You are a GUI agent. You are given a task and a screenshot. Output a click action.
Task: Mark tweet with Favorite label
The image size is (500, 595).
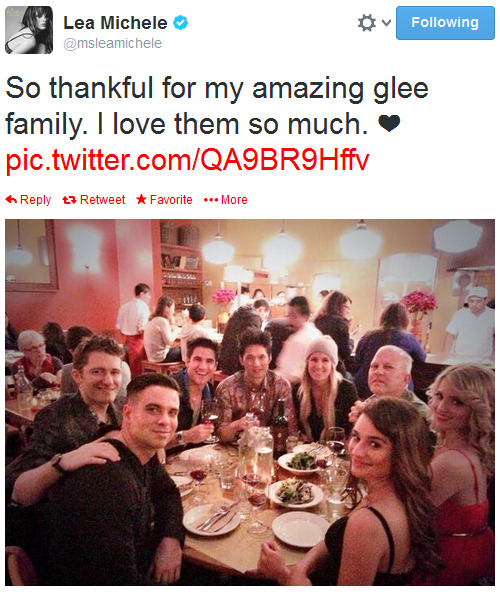[x=171, y=200]
